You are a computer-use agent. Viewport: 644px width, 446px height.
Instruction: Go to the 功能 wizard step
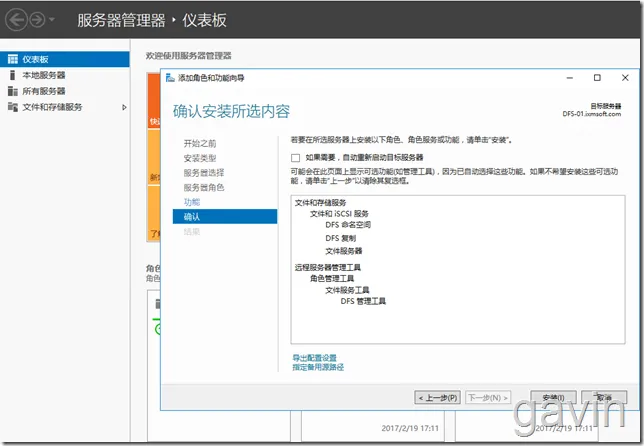[192, 202]
